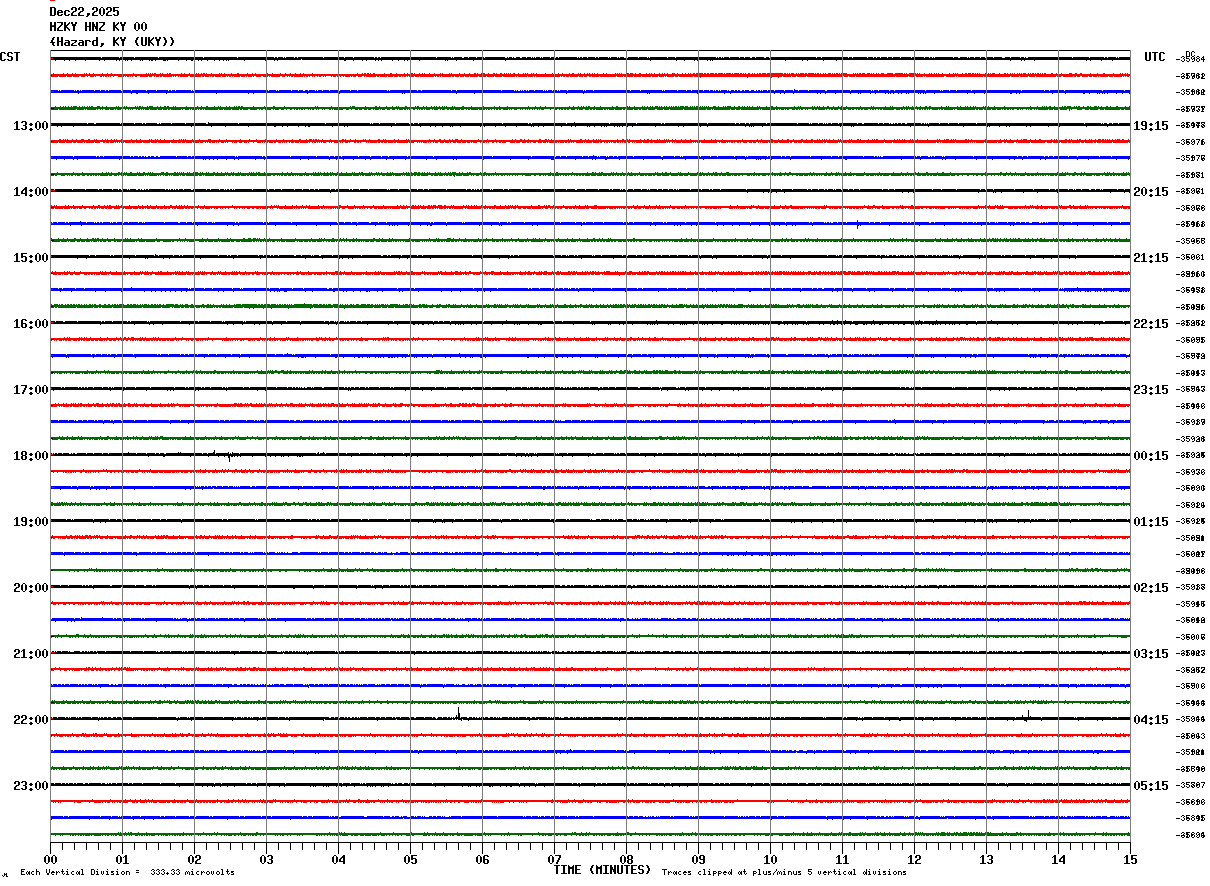Select the 16:00 CST row label
The image size is (1210, 886).
30,324
